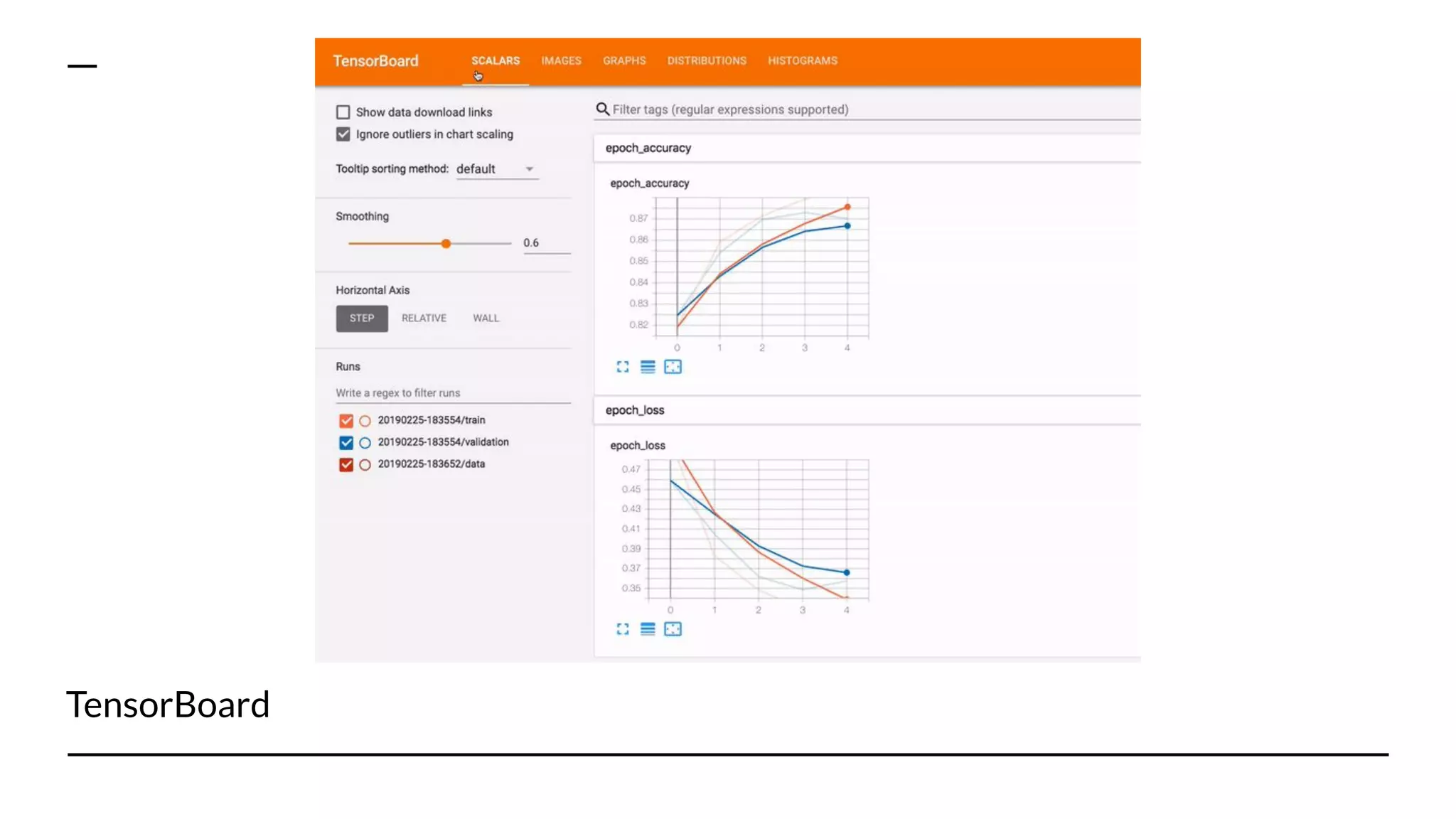Click the search magnifier icon by Filter tags
Viewport: 1456px width, 819px height.
click(602, 109)
